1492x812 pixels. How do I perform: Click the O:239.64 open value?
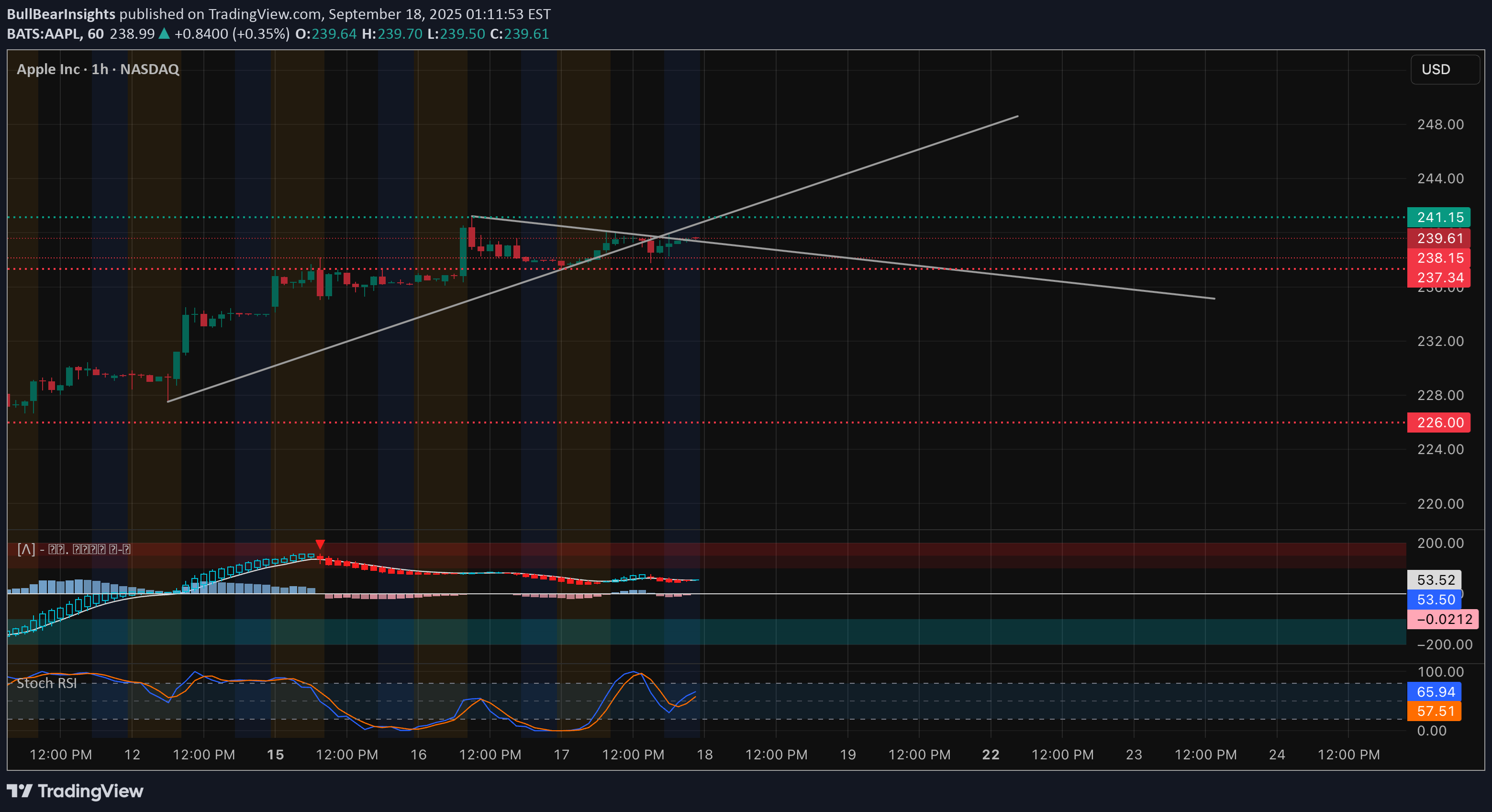point(326,33)
